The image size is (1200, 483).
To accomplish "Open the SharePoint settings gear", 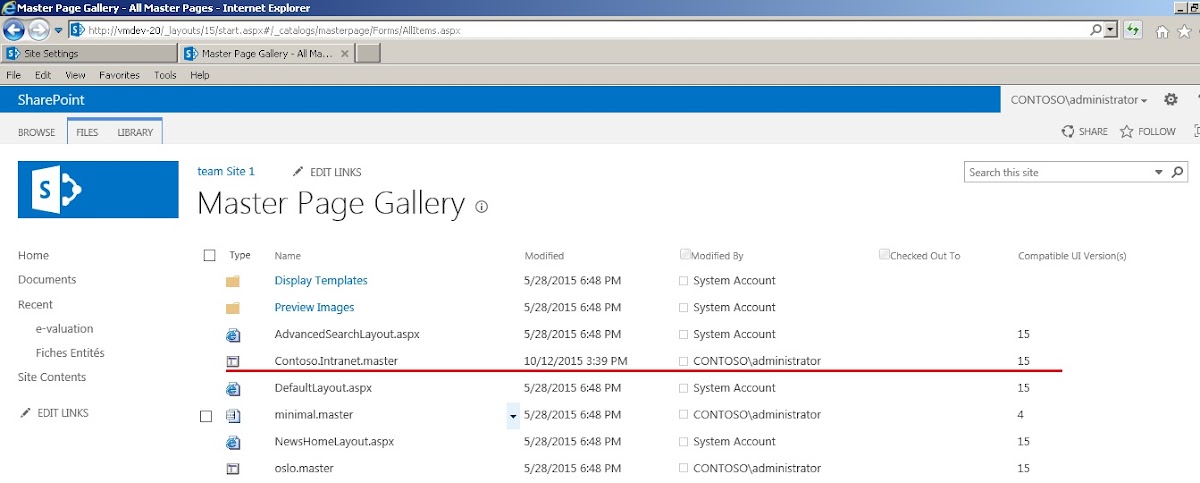I will click(x=1171, y=100).
